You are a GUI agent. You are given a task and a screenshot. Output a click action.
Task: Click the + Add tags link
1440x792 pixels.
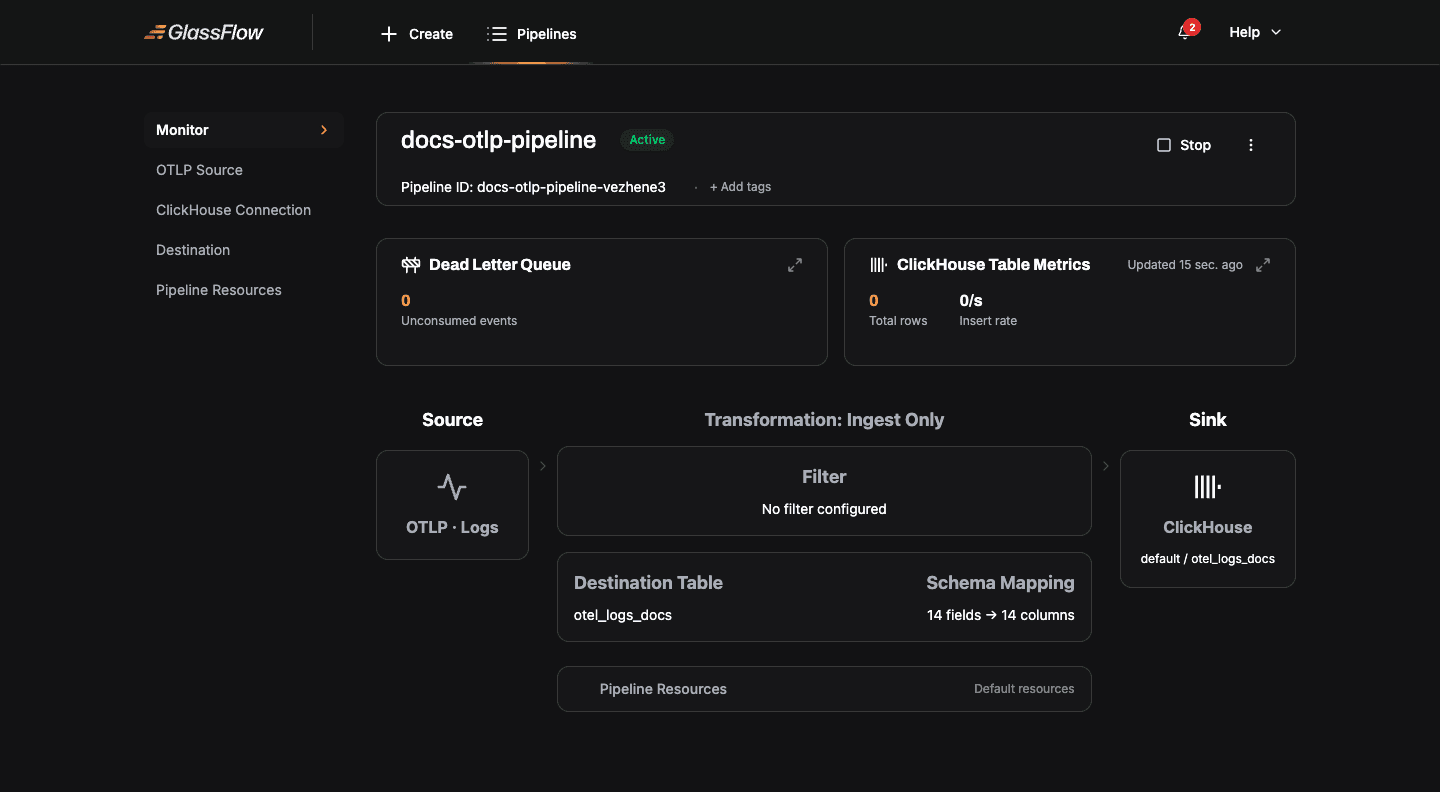pyautogui.click(x=740, y=187)
